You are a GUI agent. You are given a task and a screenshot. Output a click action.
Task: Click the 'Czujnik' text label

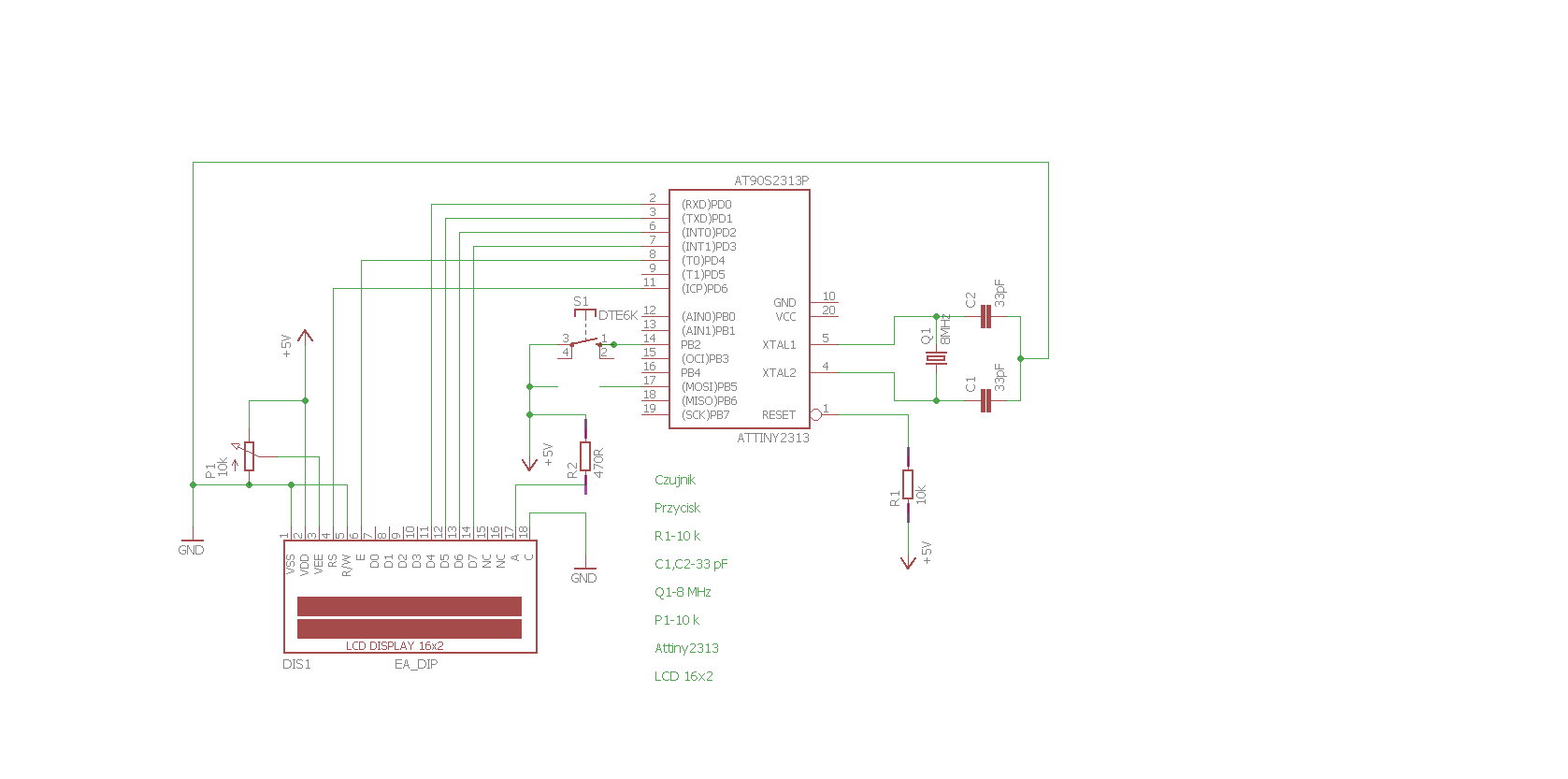click(675, 480)
